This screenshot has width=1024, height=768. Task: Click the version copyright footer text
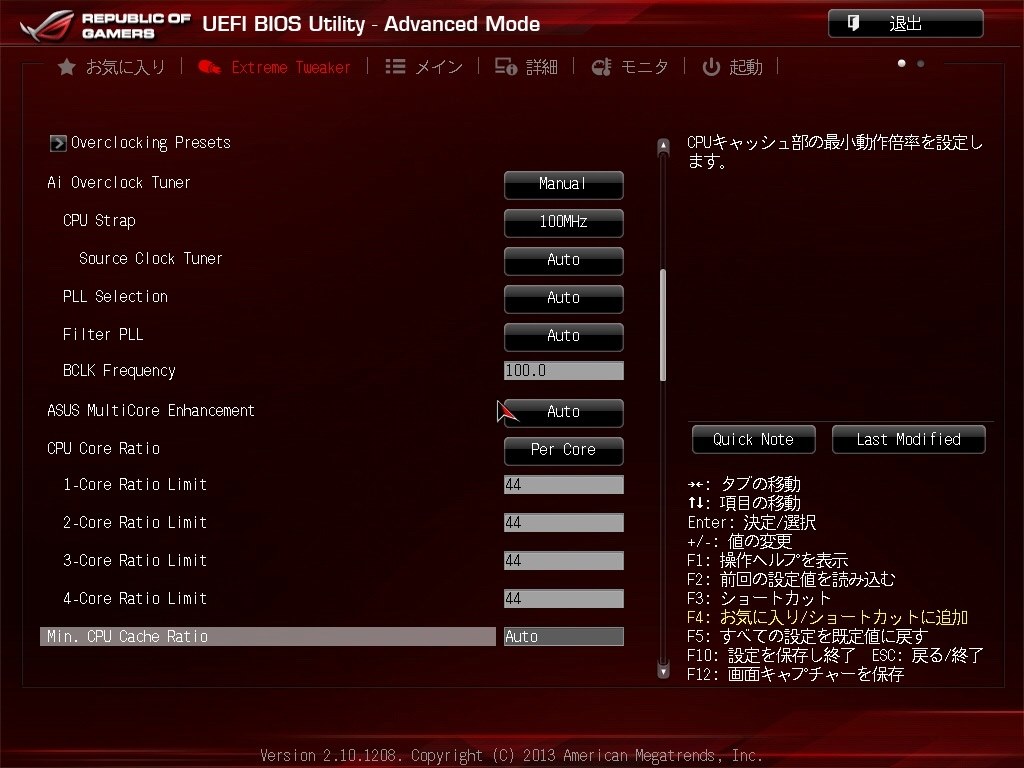pos(511,756)
